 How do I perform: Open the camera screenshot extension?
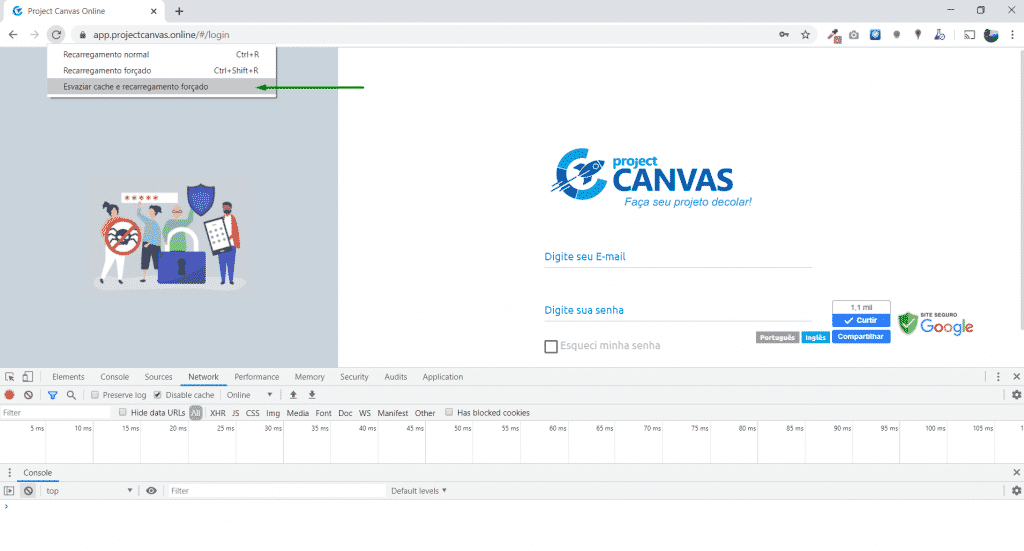[x=854, y=35]
